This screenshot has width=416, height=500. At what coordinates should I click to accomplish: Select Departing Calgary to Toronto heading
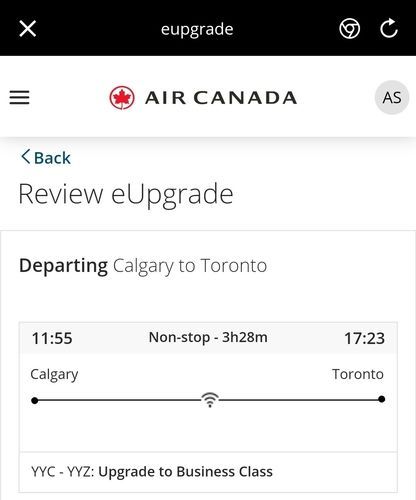(143, 266)
